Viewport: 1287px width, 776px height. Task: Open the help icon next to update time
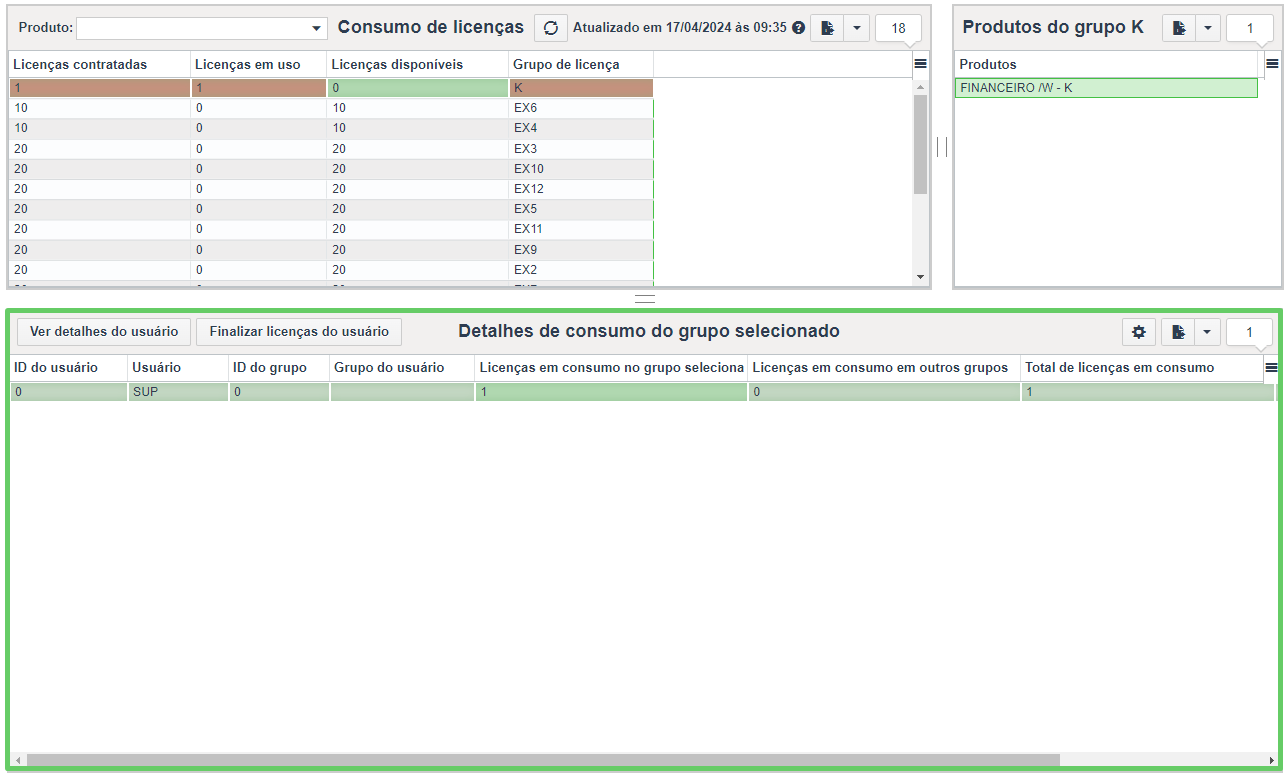point(799,28)
